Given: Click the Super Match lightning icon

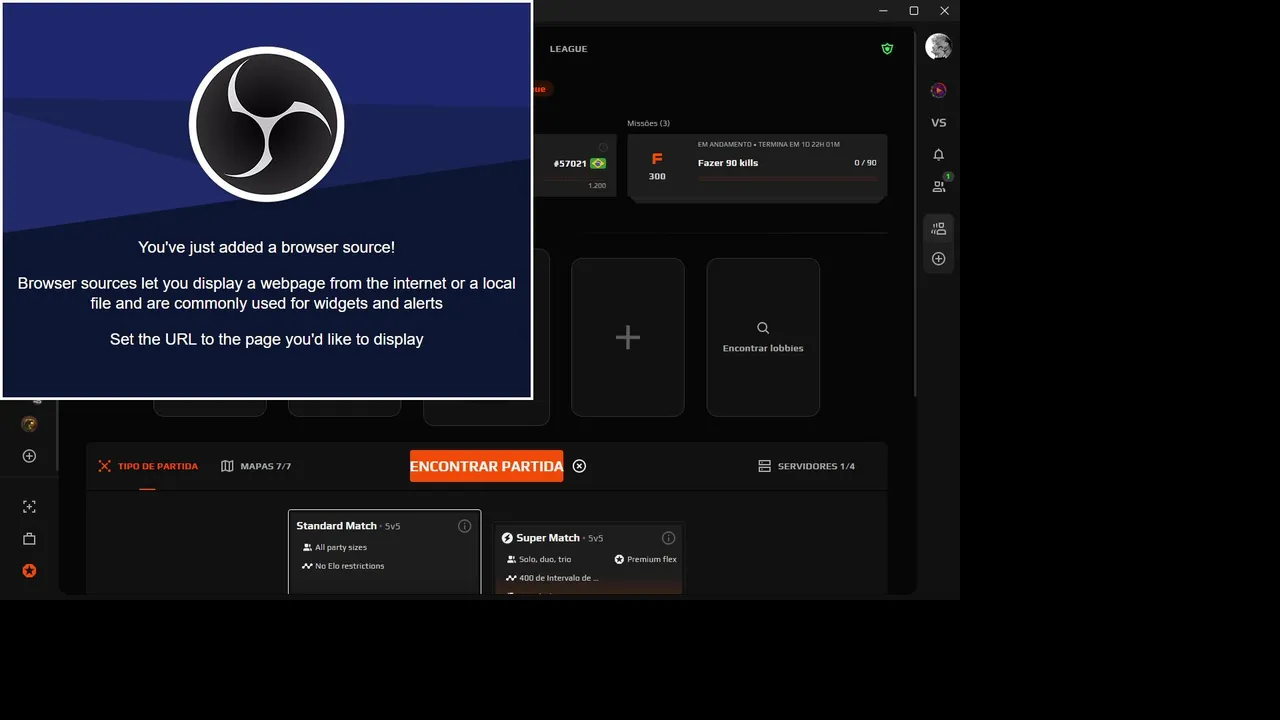Looking at the screenshot, I should pos(507,538).
